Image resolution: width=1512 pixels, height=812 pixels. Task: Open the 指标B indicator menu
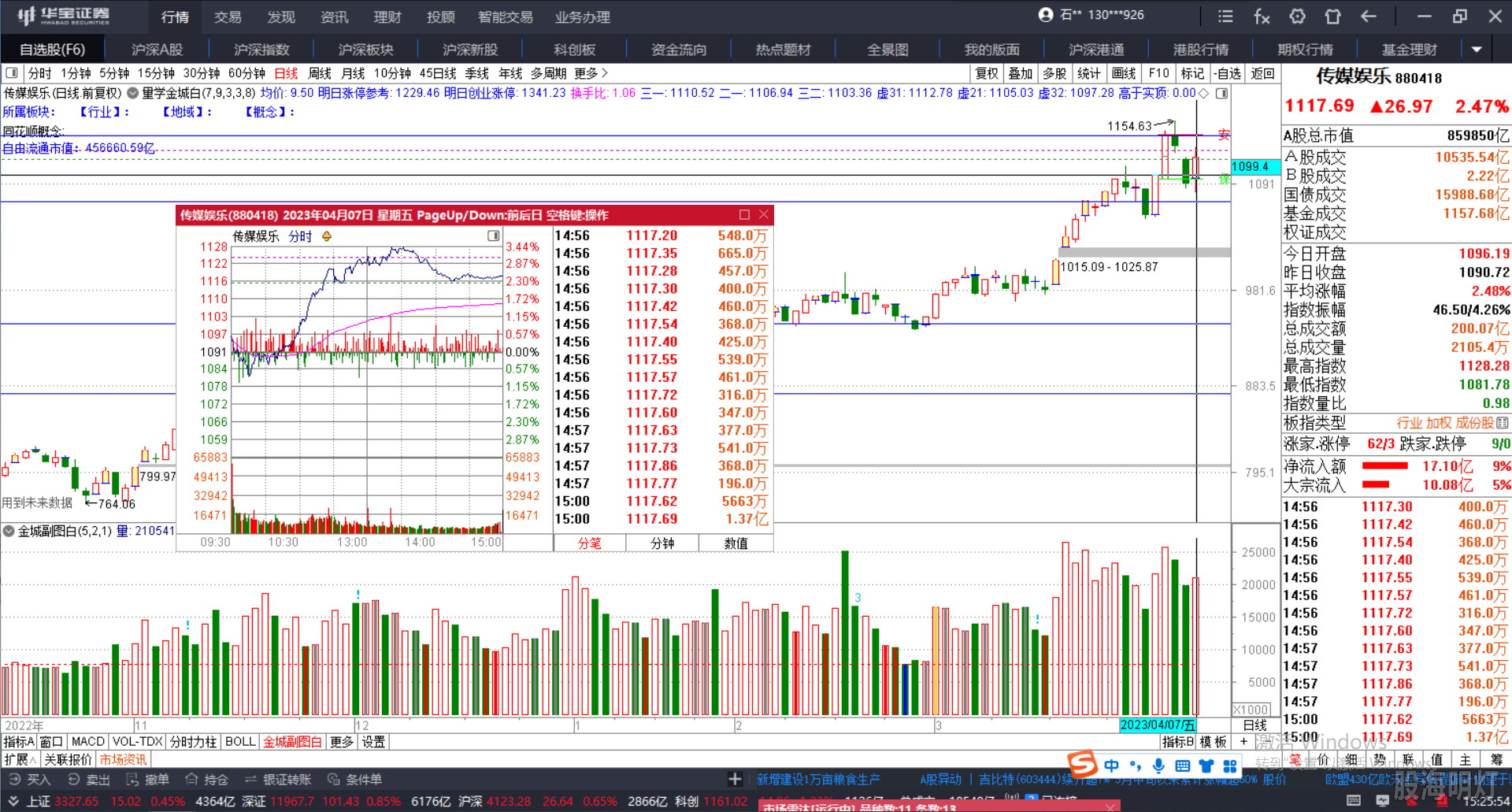click(x=1178, y=742)
